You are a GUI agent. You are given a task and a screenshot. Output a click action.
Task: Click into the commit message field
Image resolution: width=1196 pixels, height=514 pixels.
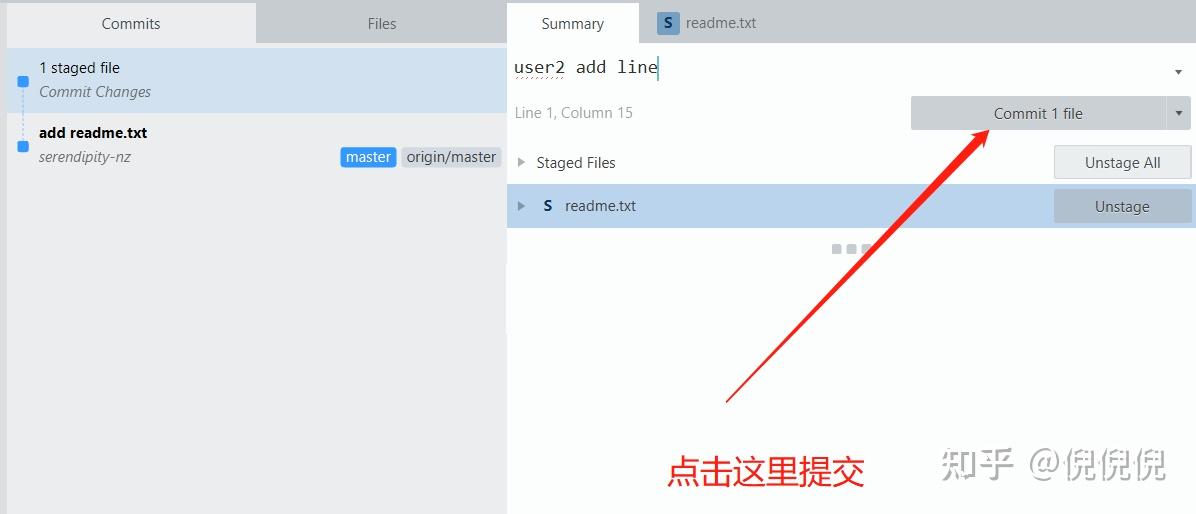pos(839,68)
